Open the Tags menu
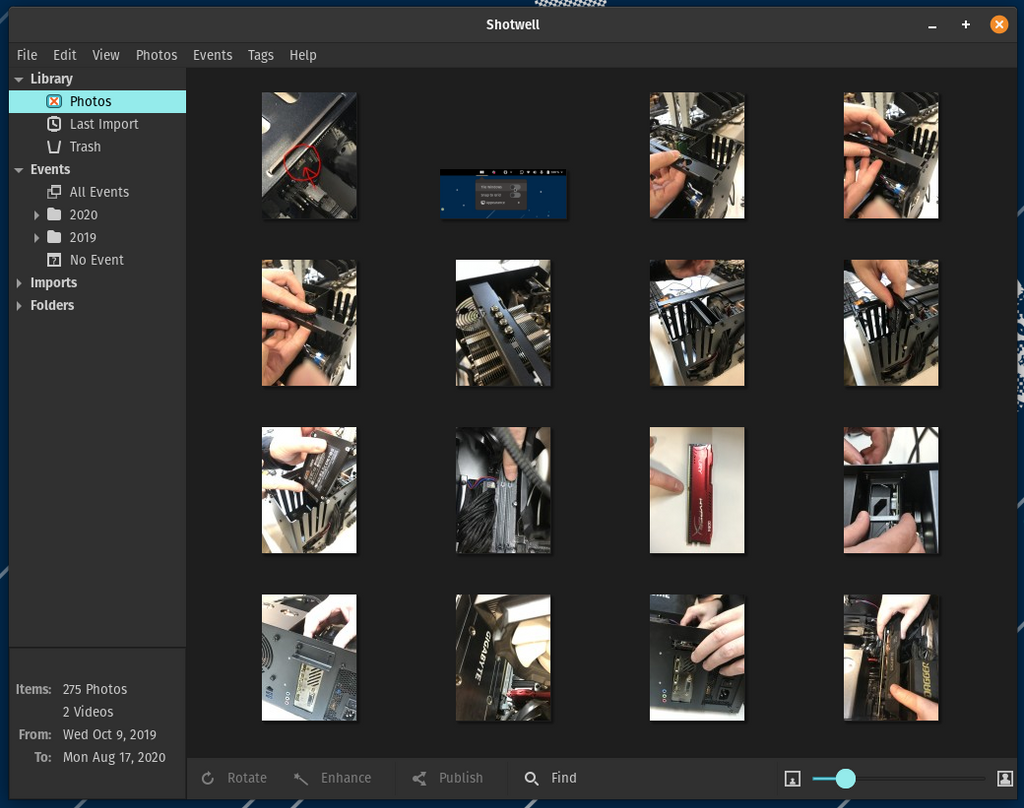The width and height of the screenshot is (1024, 808). point(260,55)
